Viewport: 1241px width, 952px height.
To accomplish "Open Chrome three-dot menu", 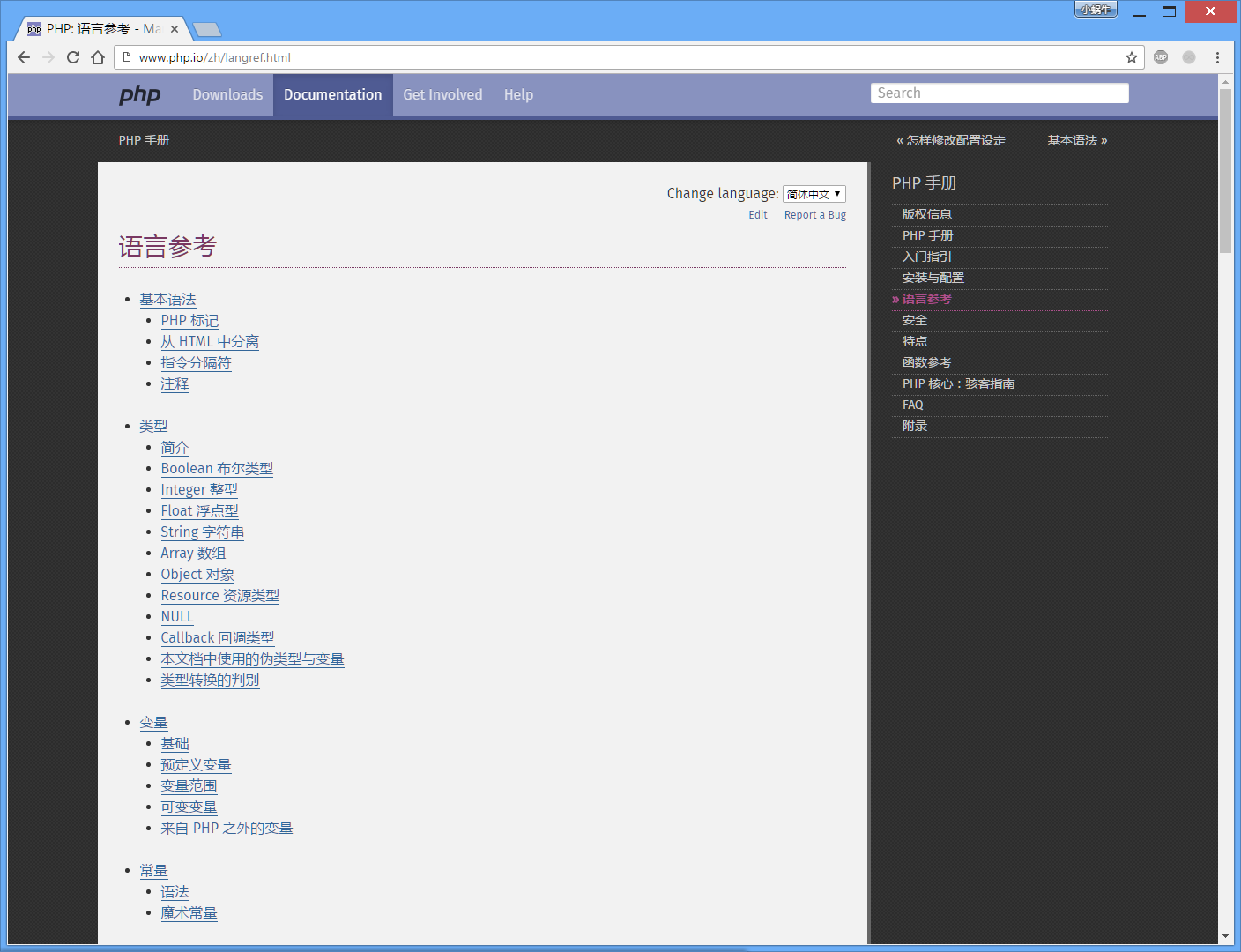I will pos(1217,57).
